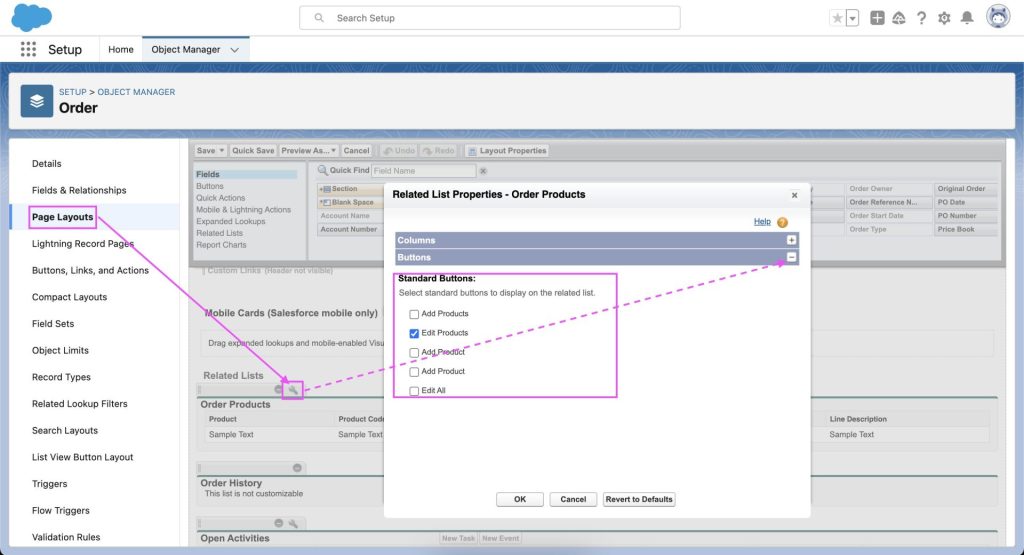1024x555 pixels.
Task: Click the OK button in dialog
Action: click(x=520, y=499)
